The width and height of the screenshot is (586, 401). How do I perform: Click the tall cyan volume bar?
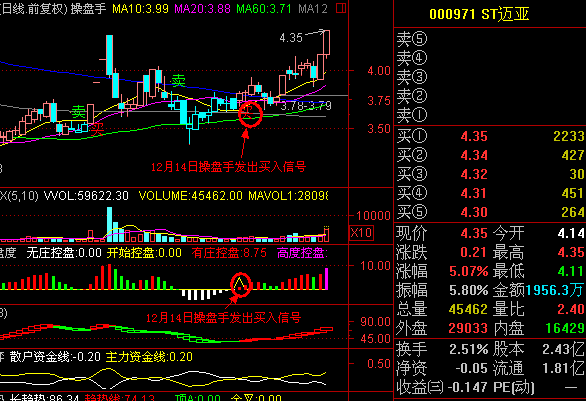(110, 225)
